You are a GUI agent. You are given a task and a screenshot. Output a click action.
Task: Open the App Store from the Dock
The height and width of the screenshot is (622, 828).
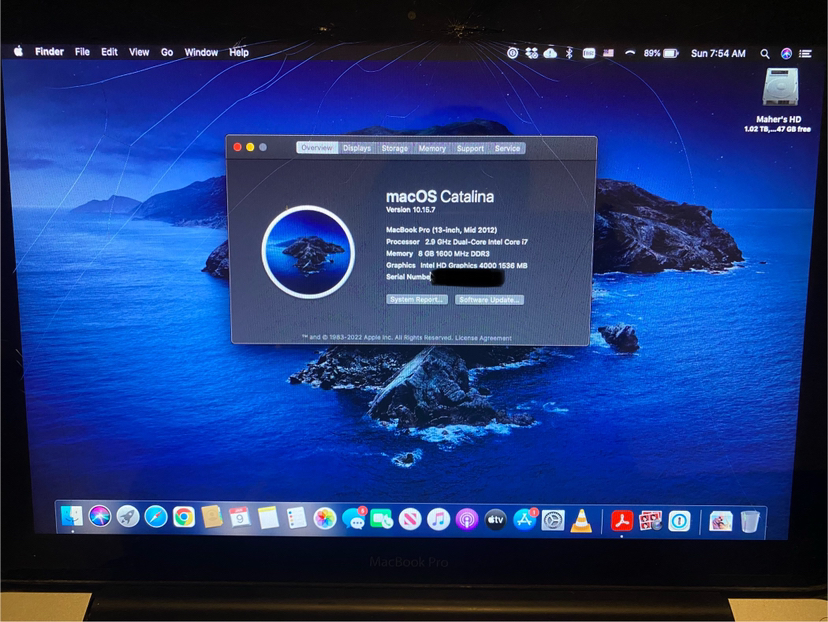pos(524,519)
